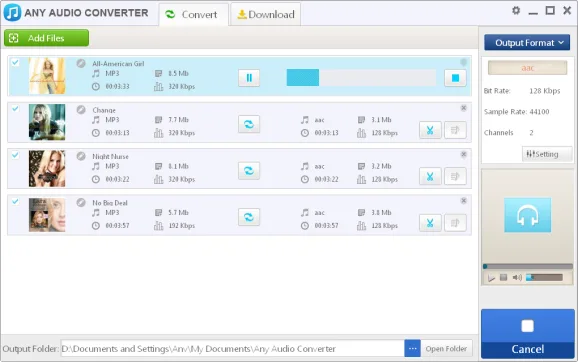Viewport: 578px width, 362px height.
Task: Stop the All-American Girl conversion
Action: [455, 78]
